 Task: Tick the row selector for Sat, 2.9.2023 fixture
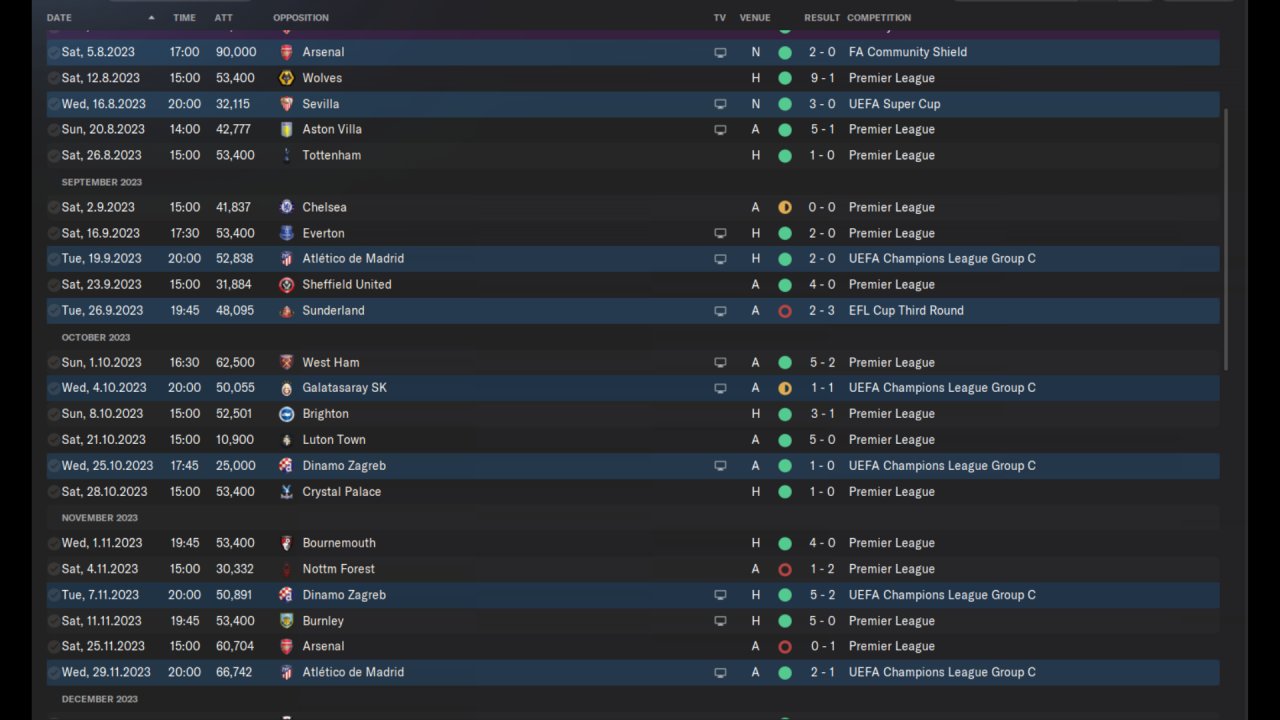coord(53,207)
